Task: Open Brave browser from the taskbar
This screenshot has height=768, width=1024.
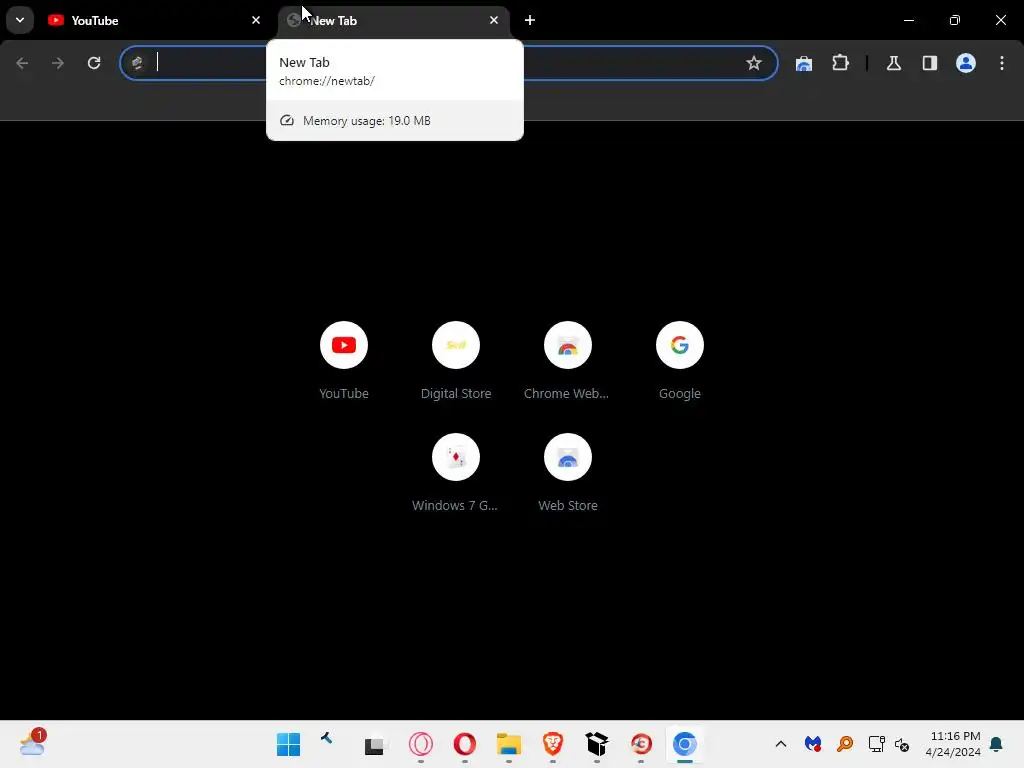Action: [552, 744]
